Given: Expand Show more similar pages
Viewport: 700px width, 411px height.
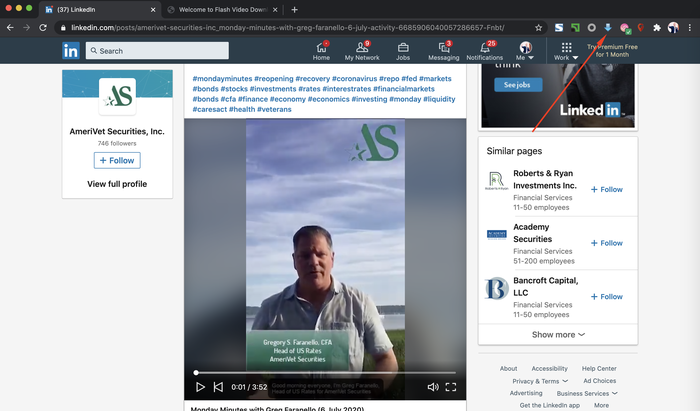Looking at the screenshot, I should coord(558,335).
